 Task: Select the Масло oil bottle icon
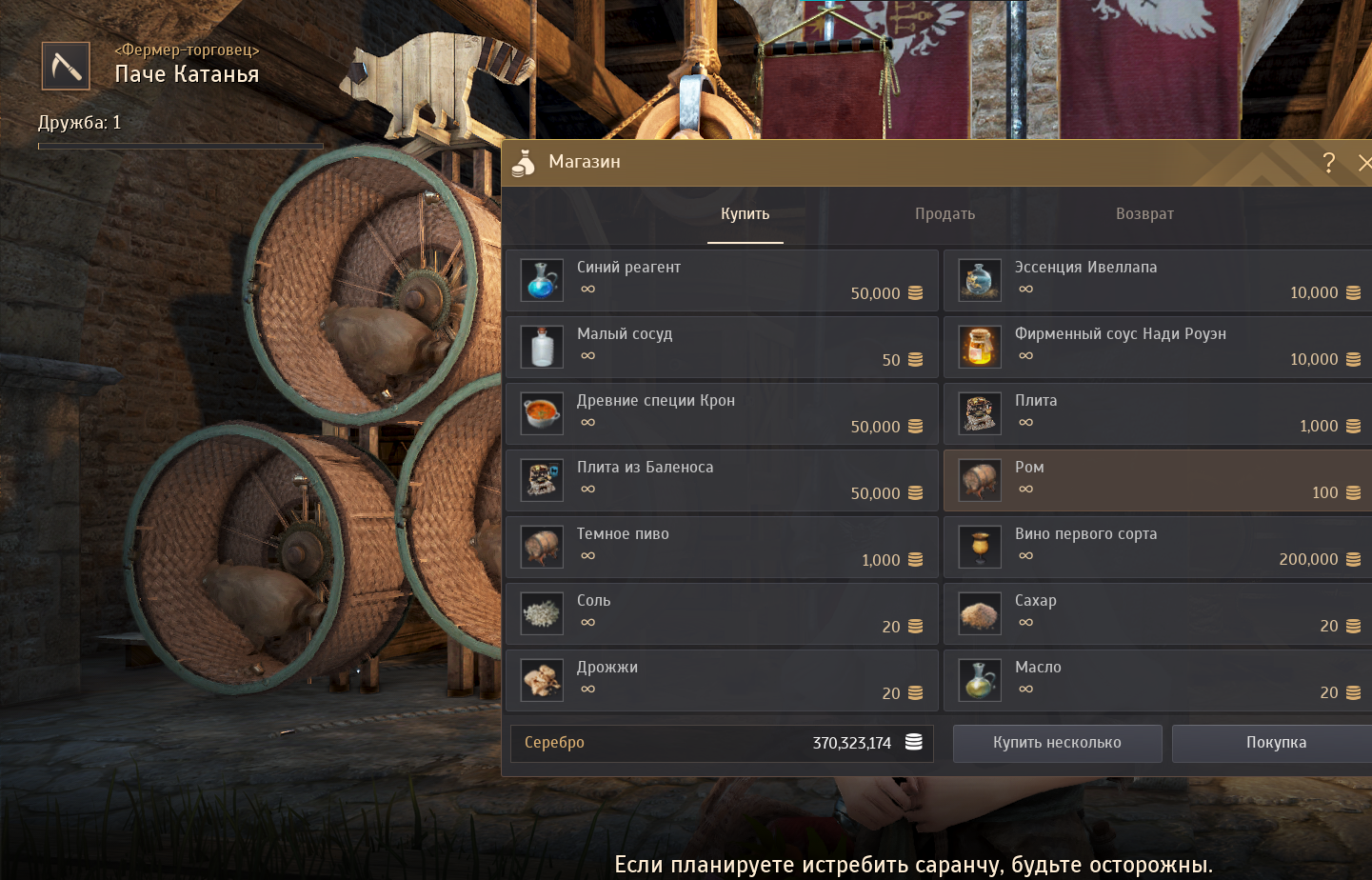980,681
